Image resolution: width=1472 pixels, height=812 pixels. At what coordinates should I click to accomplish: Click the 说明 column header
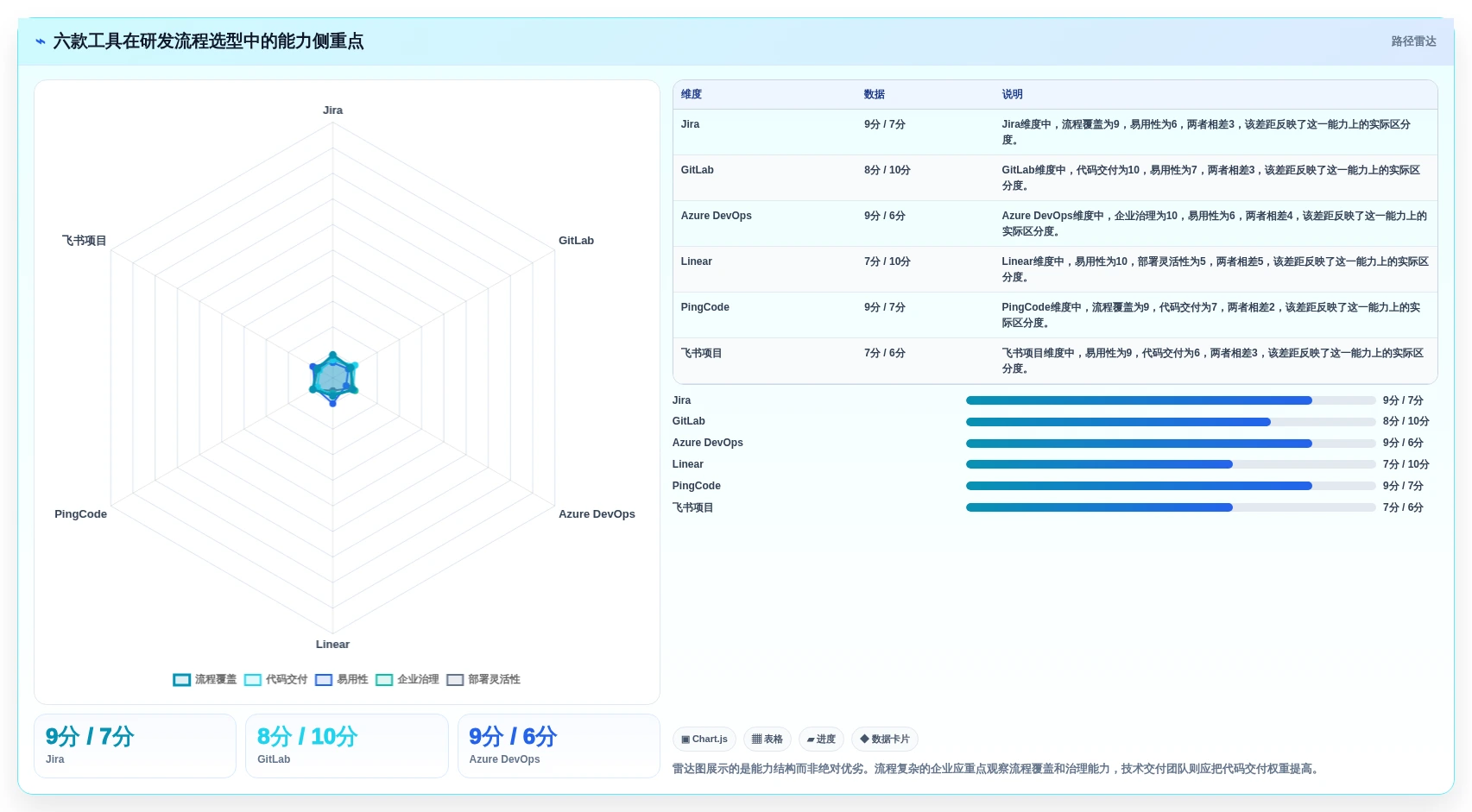click(1012, 94)
